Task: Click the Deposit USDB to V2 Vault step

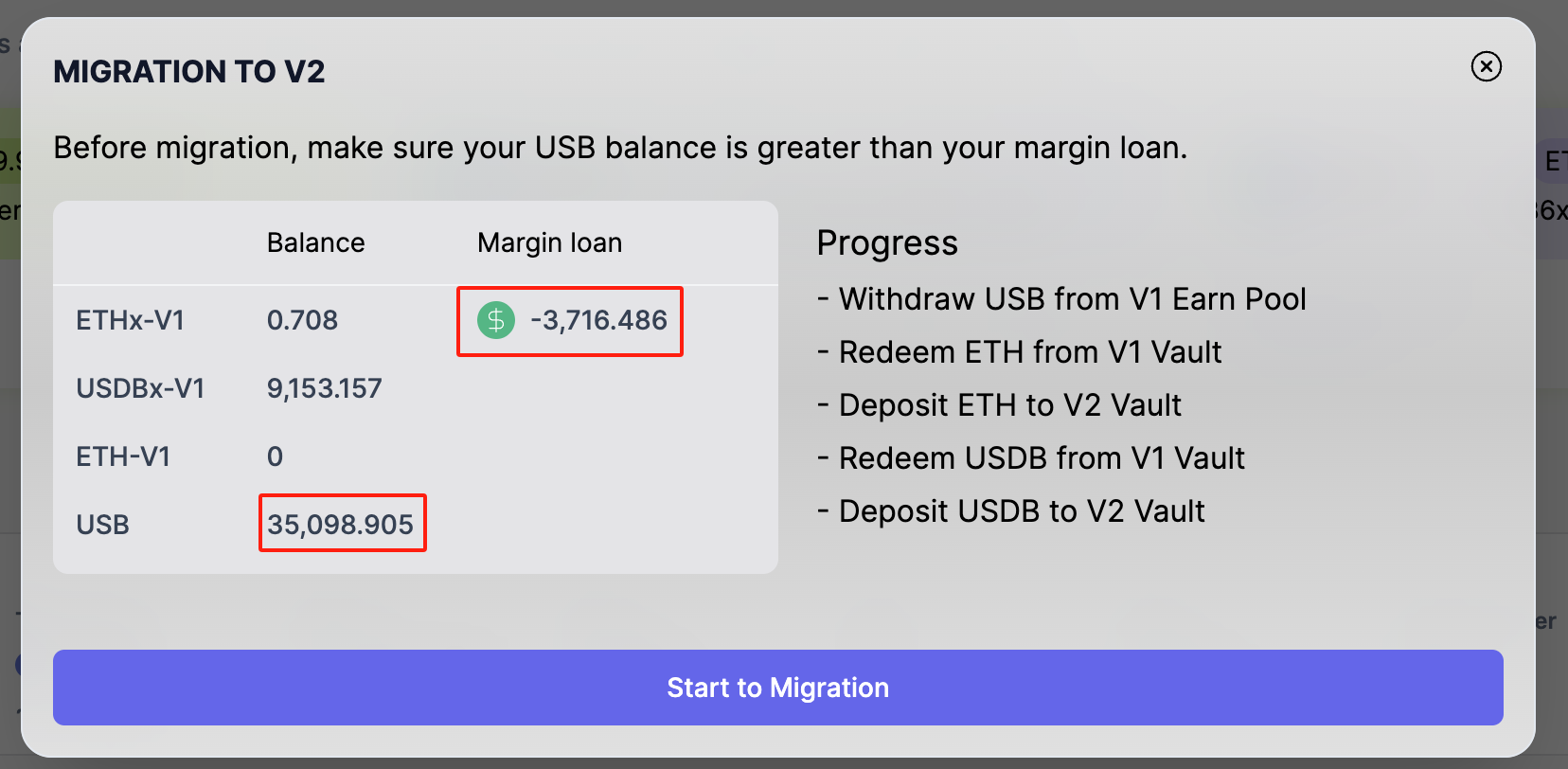Action: [x=1021, y=511]
